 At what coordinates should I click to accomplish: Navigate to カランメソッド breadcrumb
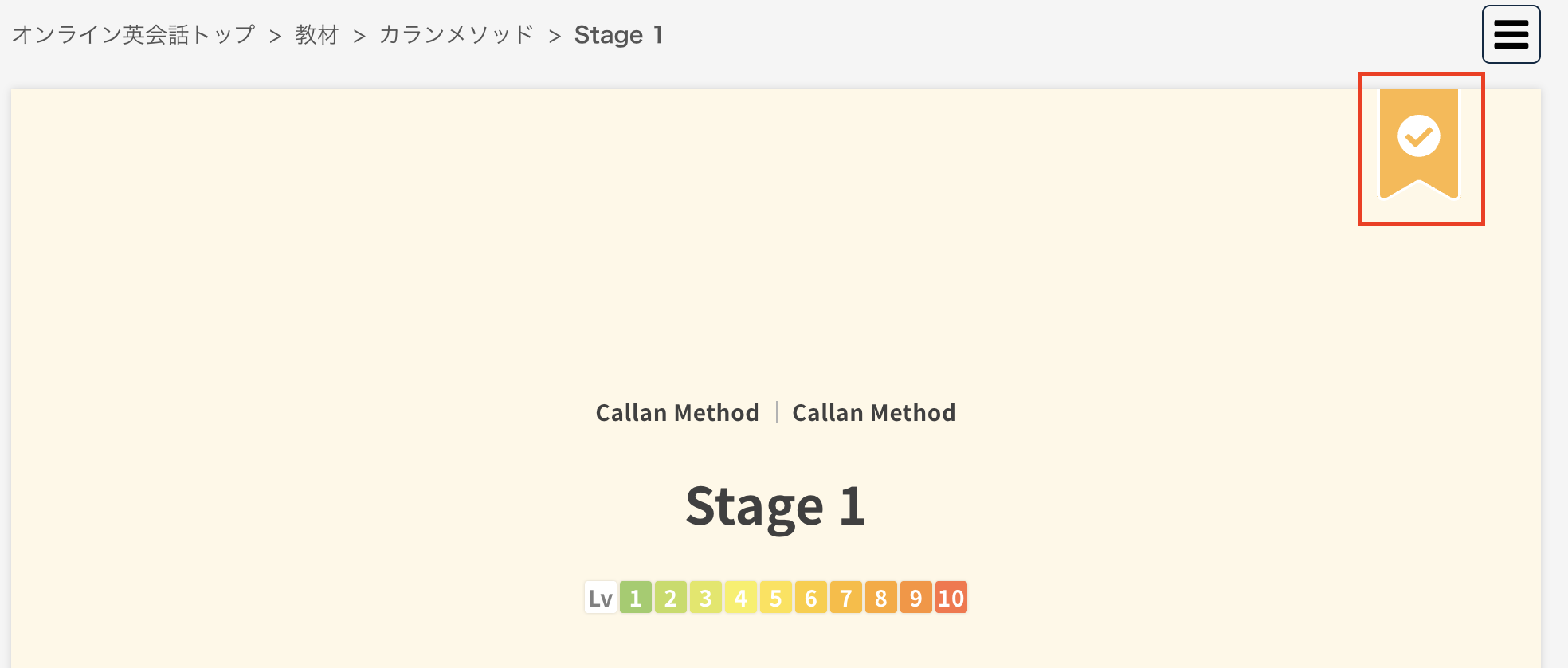coord(456,35)
